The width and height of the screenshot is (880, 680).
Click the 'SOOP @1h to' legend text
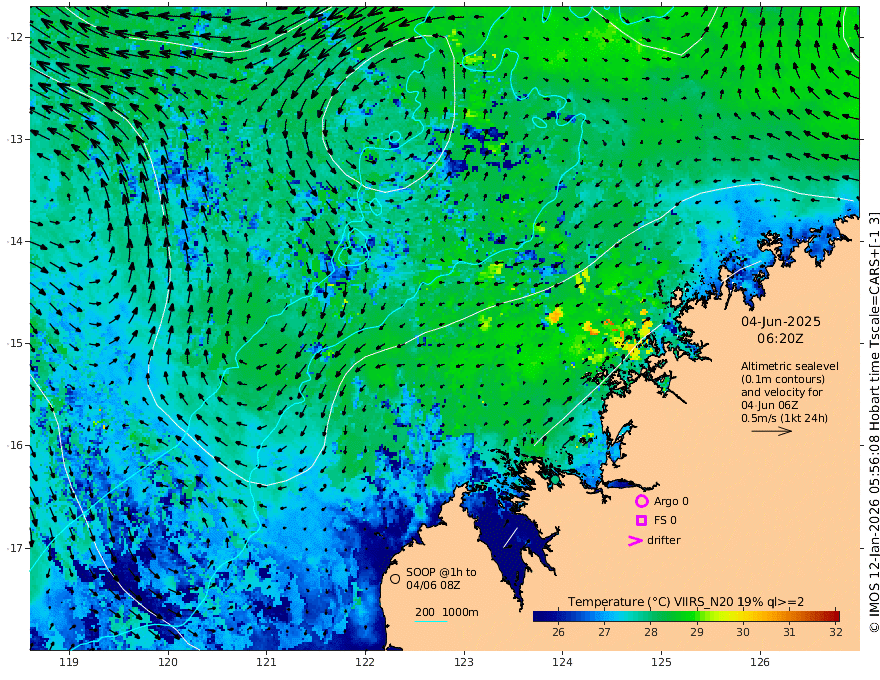[441, 572]
